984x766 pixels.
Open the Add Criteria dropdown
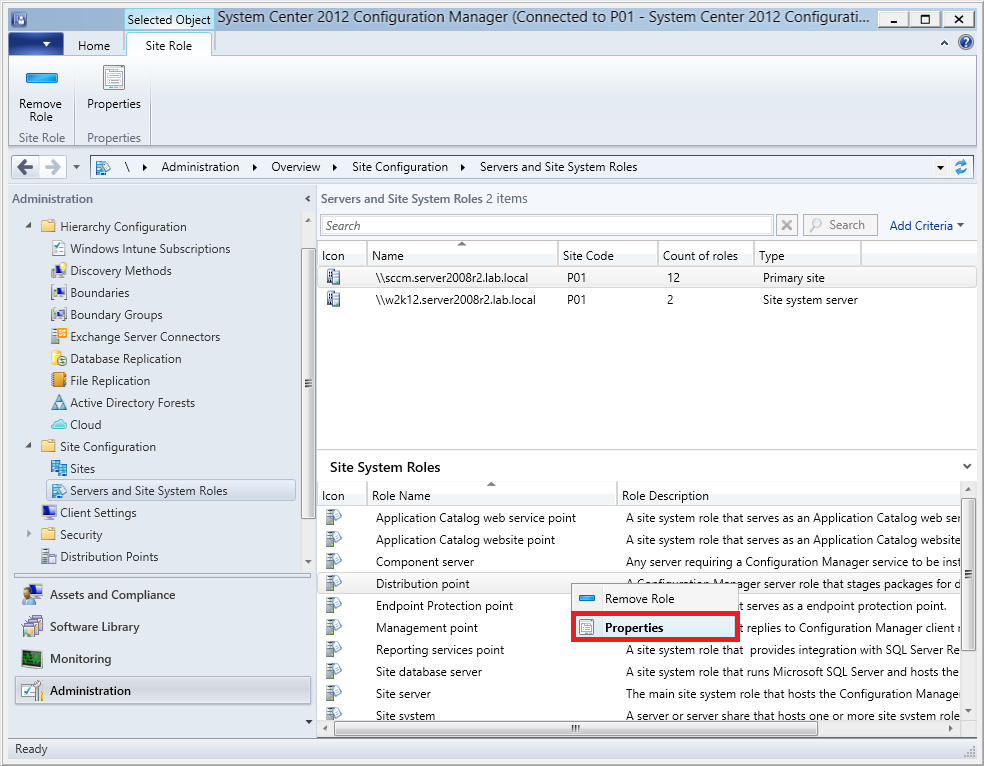[x=926, y=226]
